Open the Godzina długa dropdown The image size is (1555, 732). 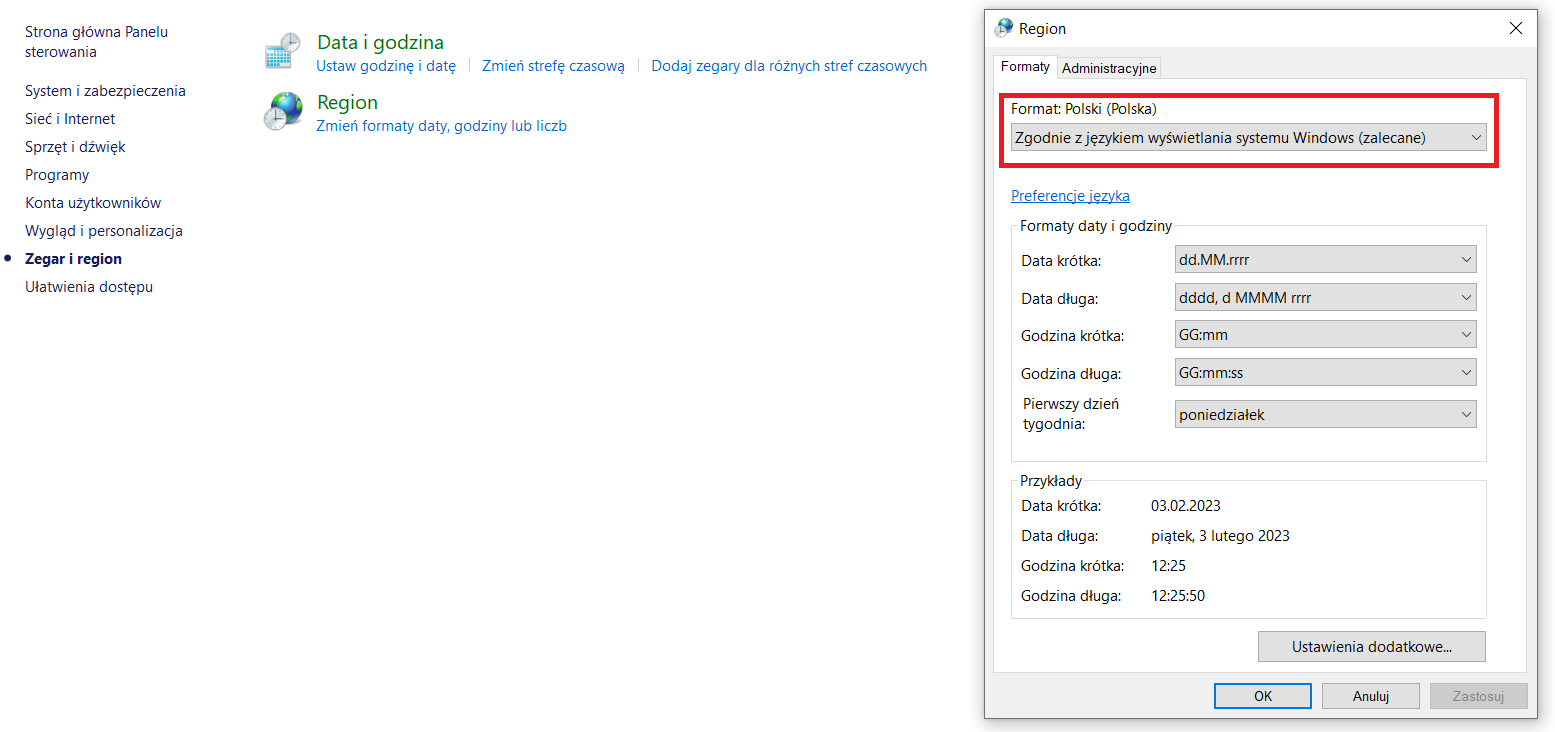click(1325, 373)
